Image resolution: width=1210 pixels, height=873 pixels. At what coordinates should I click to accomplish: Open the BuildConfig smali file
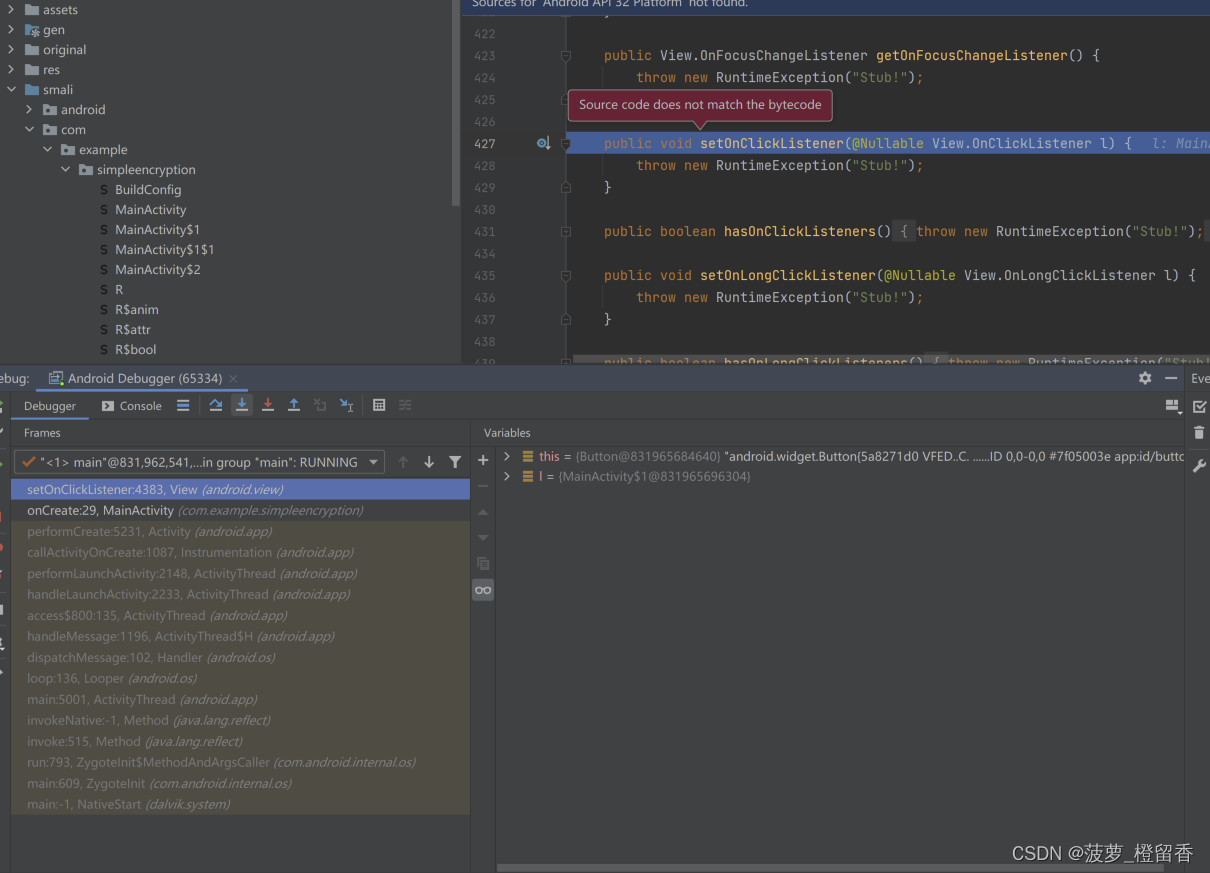[x=148, y=190]
